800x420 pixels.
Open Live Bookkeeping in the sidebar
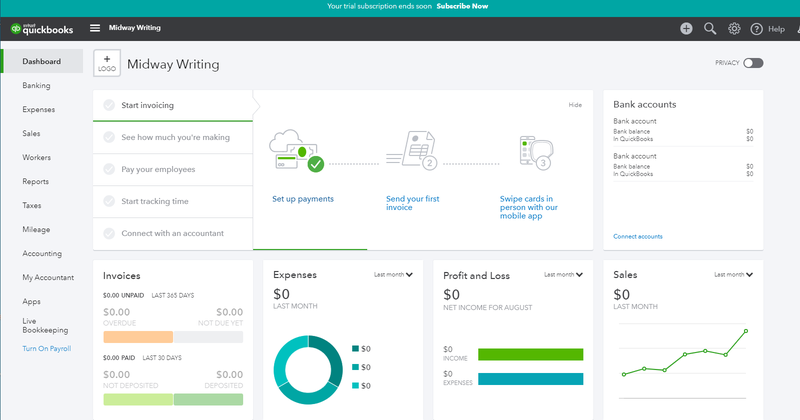coord(45,326)
